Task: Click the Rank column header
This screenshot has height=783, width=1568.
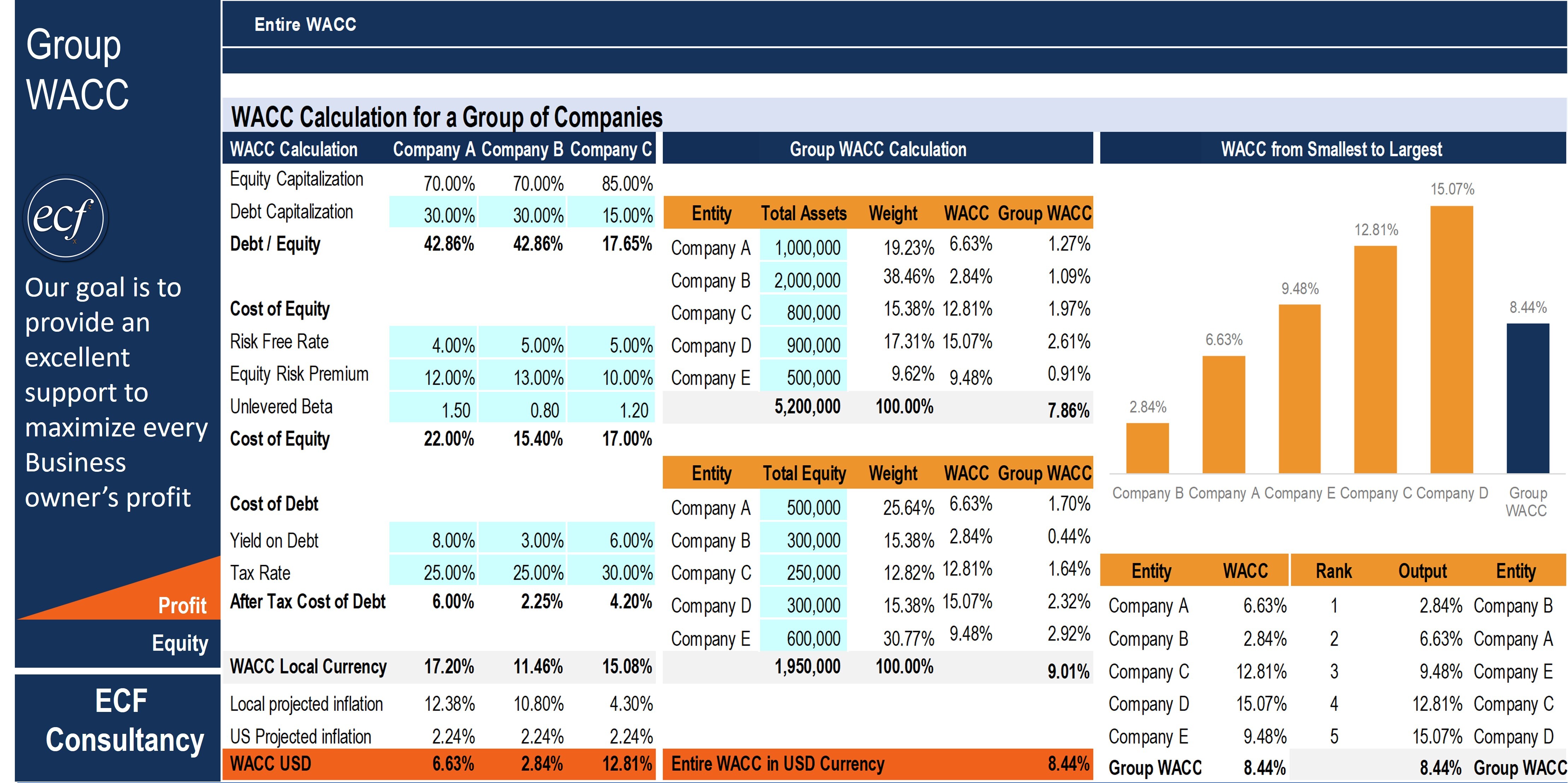Action: point(1333,570)
